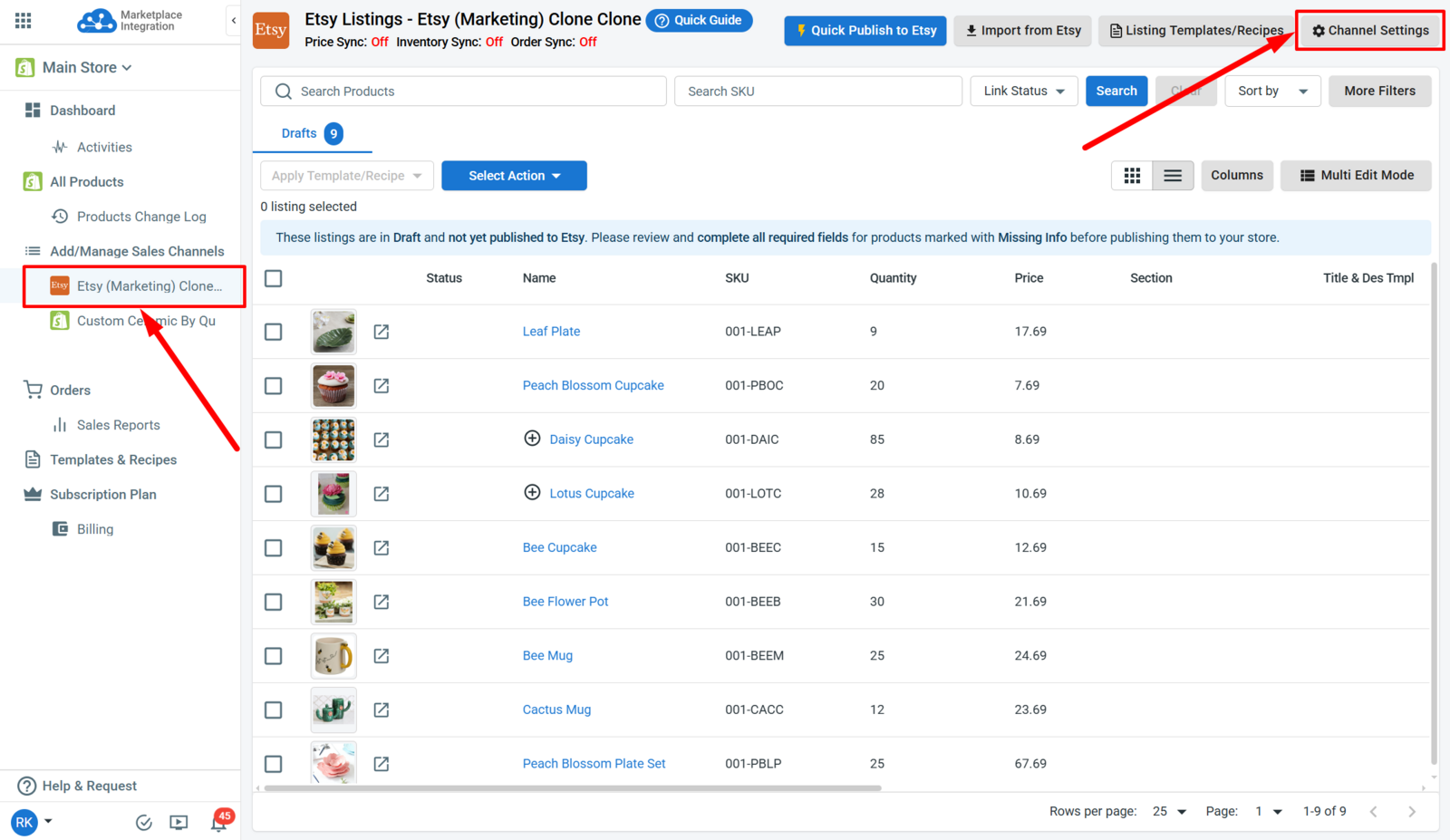The width and height of the screenshot is (1450, 840).
Task: Change rows per page dropdown
Action: click(1169, 812)
